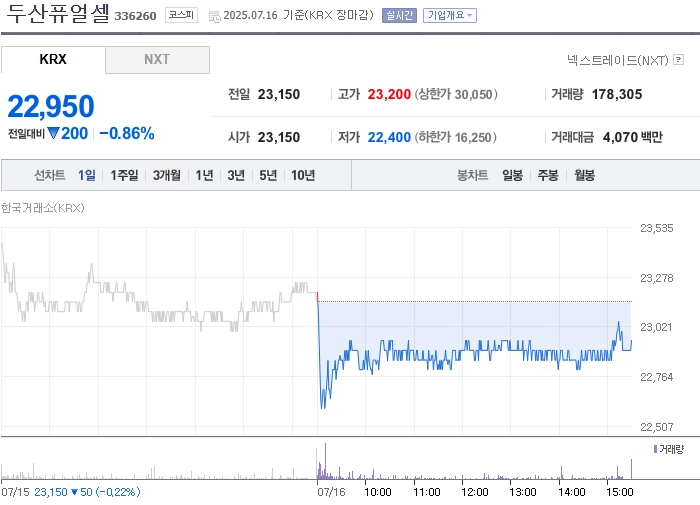Click the 22,764 y-axis label

coord(657,377)
